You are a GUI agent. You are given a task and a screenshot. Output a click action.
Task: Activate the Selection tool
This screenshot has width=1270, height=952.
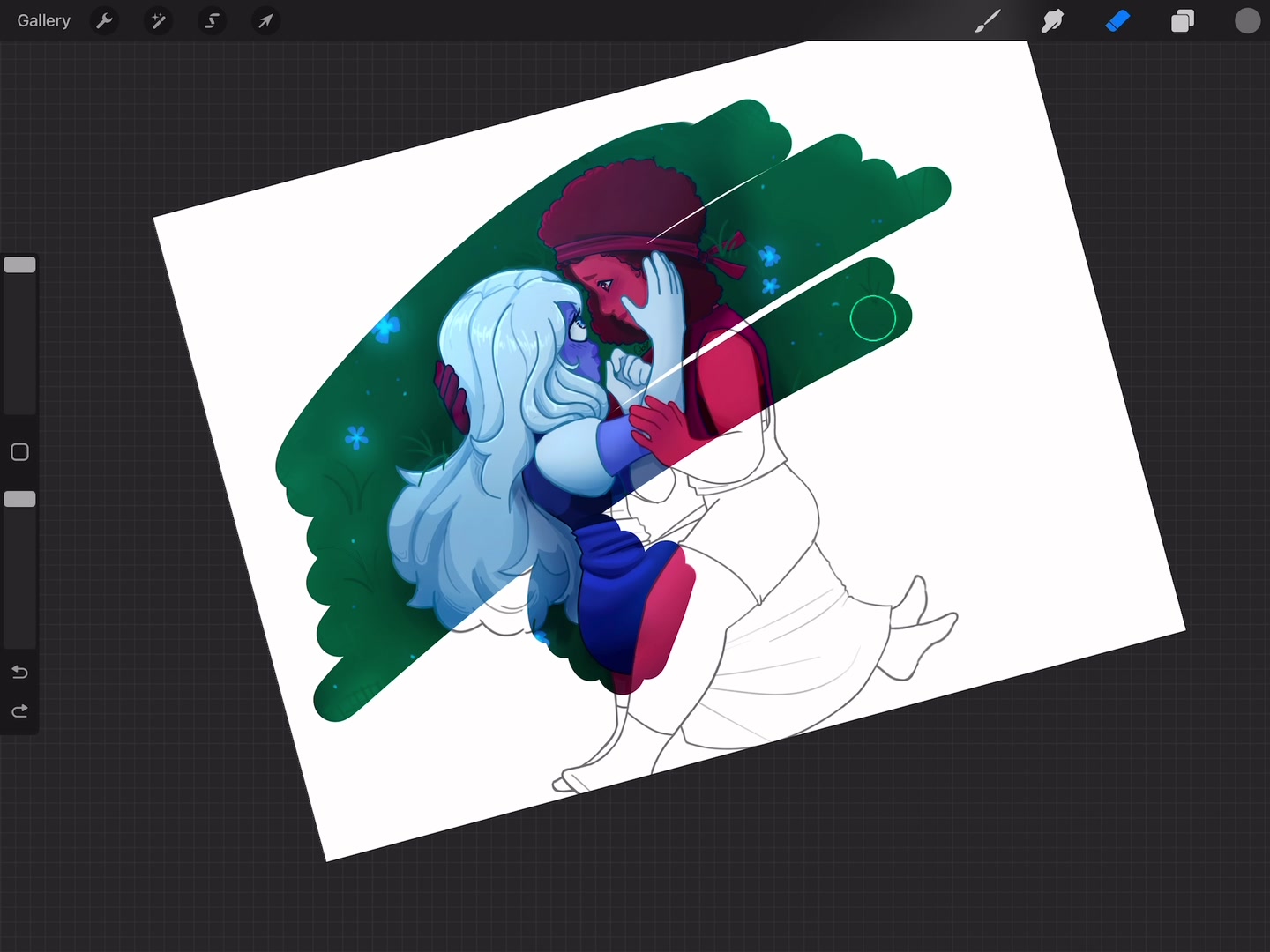click(213, 20)
